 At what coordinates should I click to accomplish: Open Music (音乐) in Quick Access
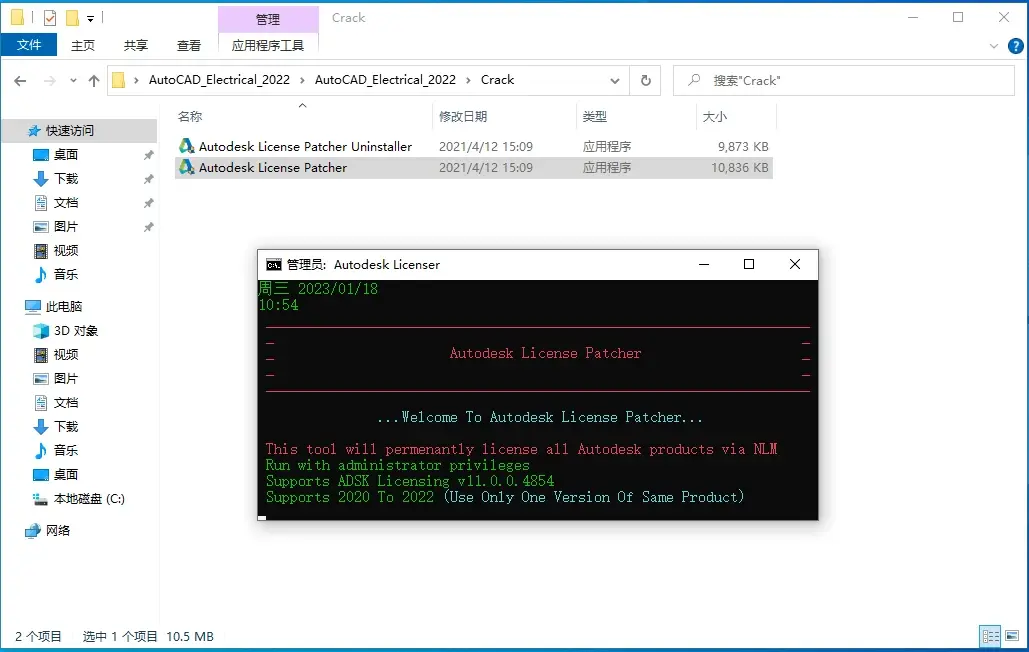click(66, 274)
